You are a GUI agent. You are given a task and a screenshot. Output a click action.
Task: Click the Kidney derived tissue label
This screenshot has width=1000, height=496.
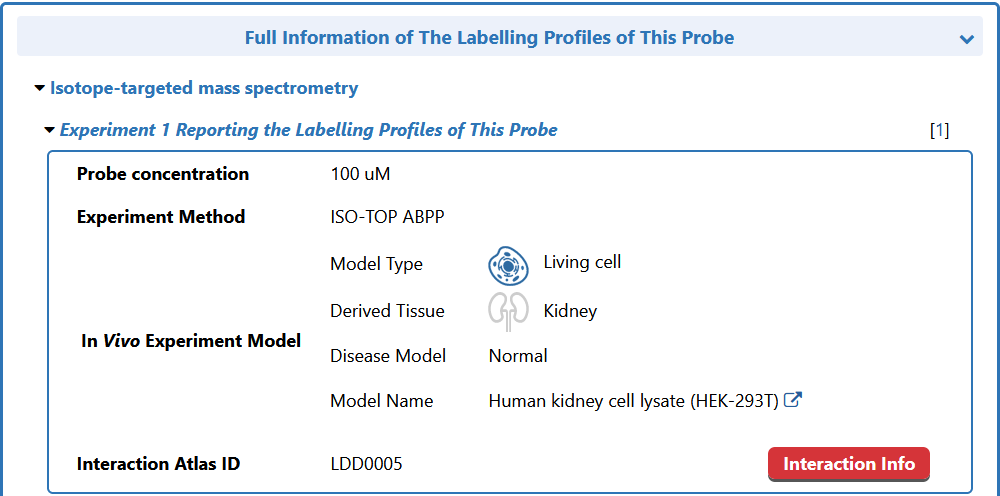(570, 311)
